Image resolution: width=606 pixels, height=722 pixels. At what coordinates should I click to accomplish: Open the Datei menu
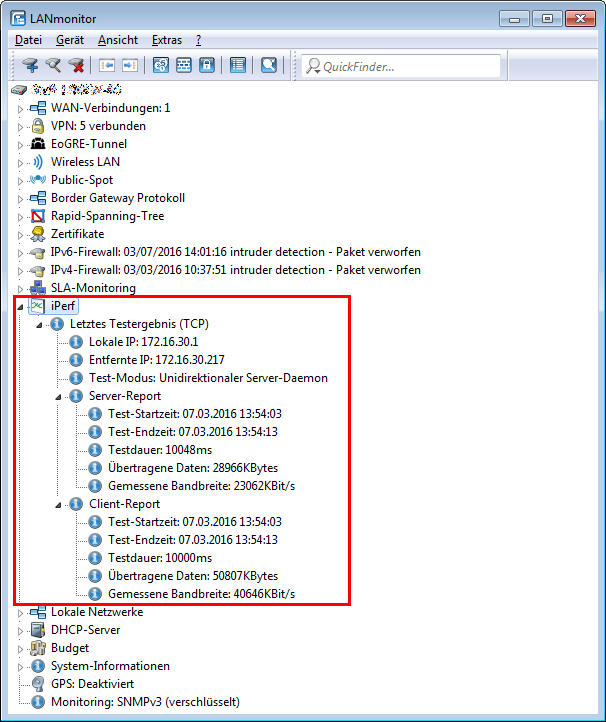pos(28,40)
